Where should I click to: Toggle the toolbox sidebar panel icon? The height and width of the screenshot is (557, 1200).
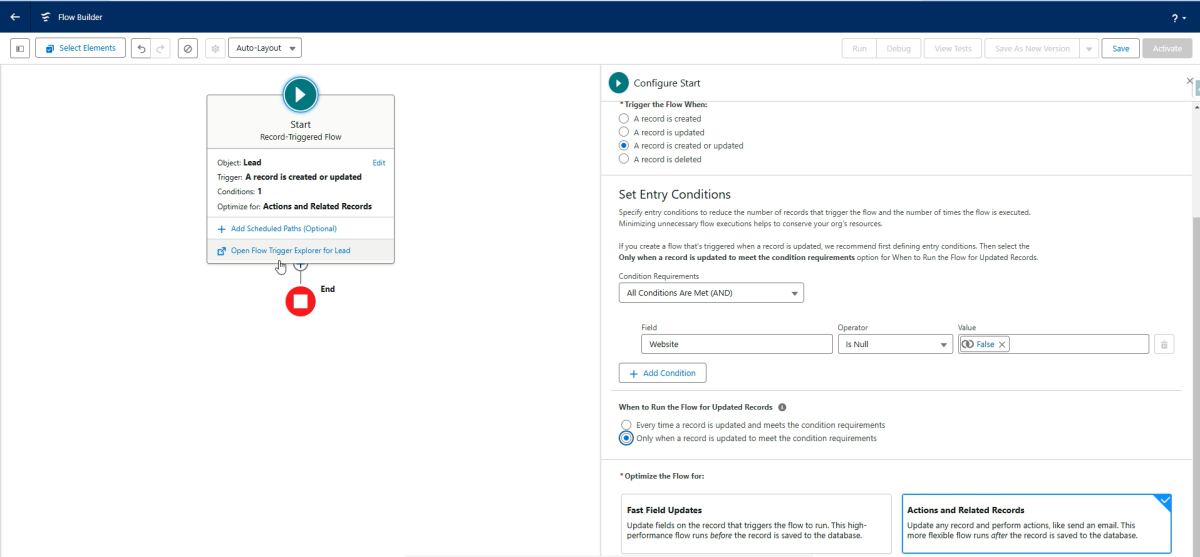coord(19,48)
